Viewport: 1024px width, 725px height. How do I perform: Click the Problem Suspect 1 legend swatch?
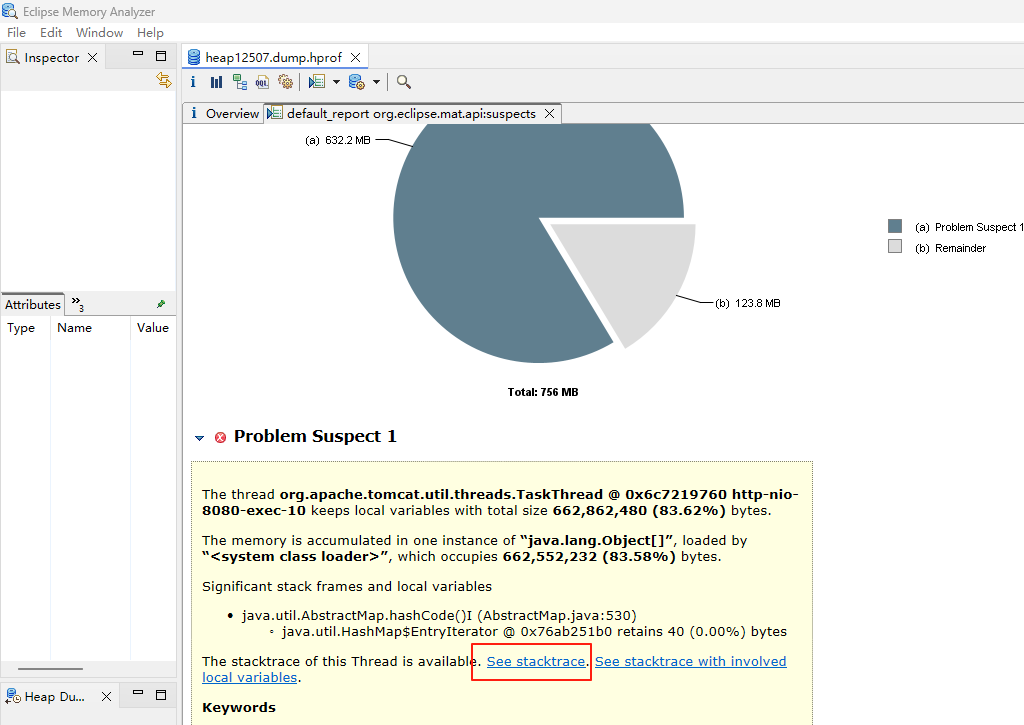coord(895,226)
